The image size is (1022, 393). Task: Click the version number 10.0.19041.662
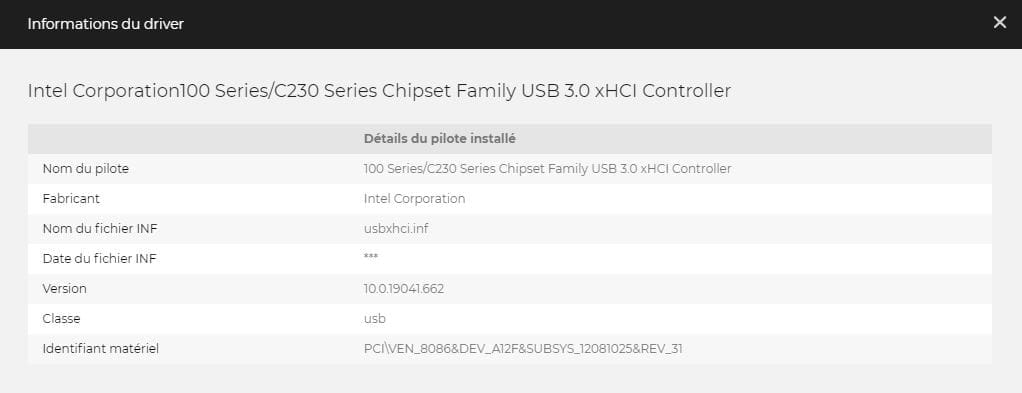404,289
